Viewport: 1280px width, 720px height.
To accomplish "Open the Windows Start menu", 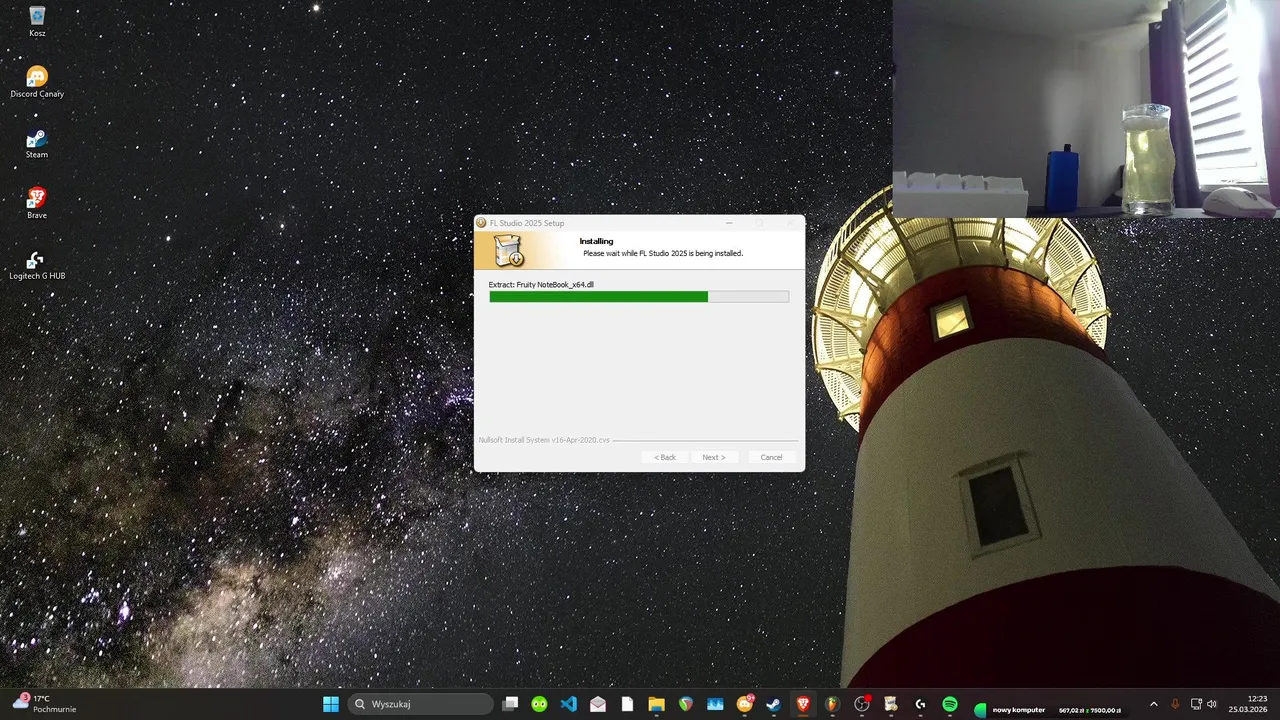I will coord(331,704).
